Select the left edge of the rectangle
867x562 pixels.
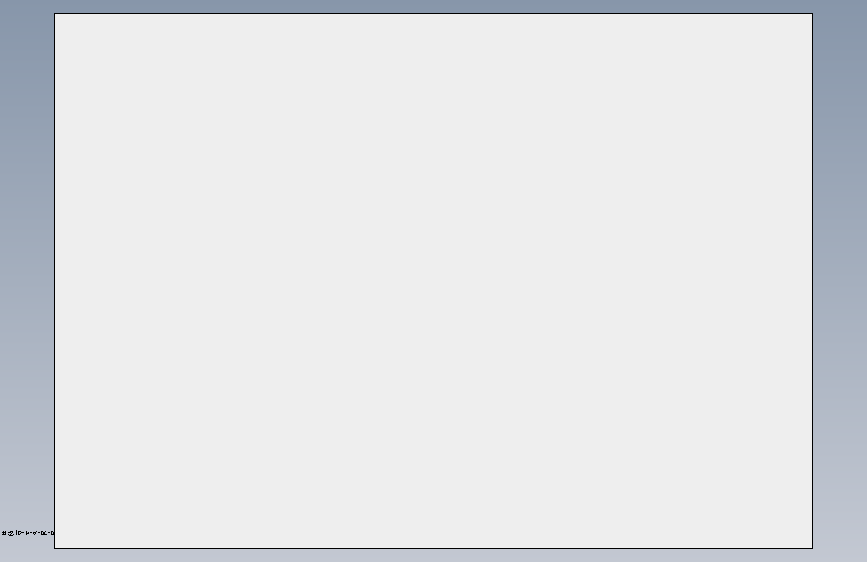click(x=54, y=281)
